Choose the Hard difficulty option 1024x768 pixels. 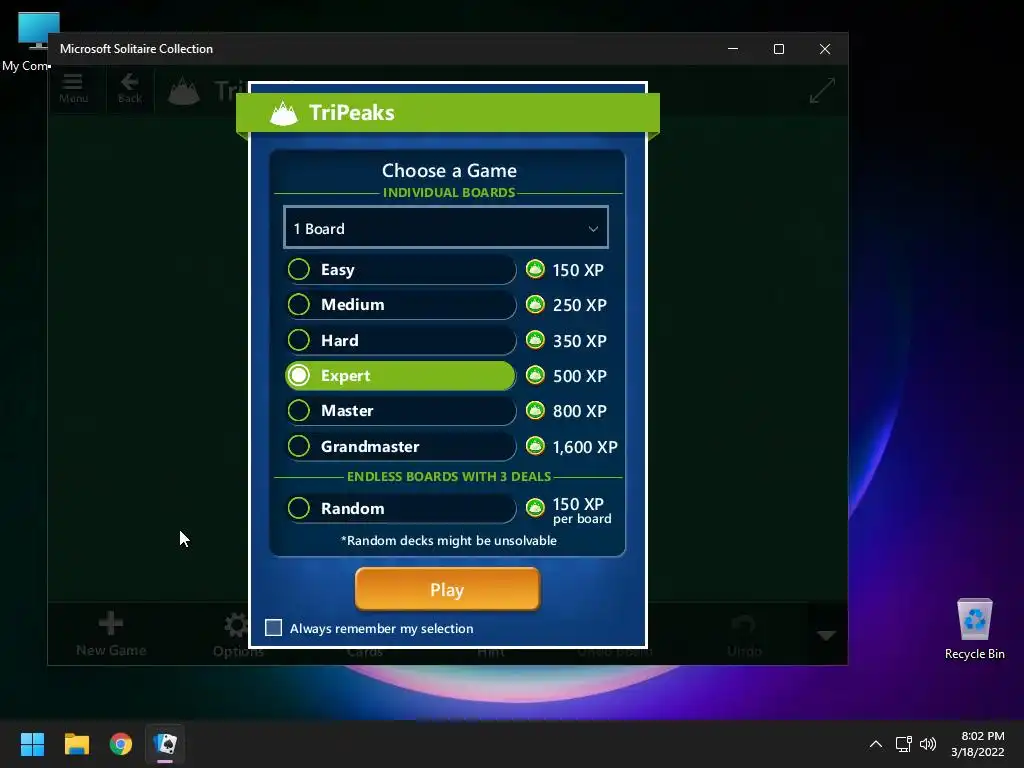point(400,340)
